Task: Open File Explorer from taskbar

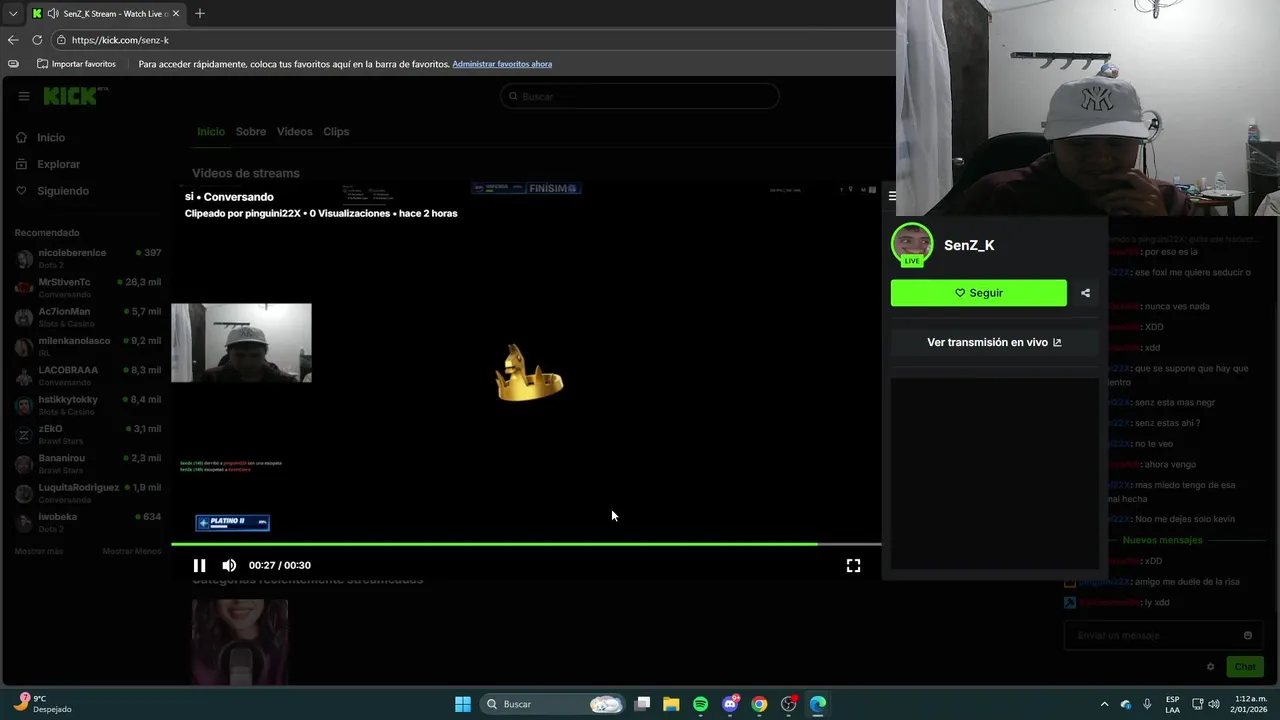Action: [x=671, y=704]
